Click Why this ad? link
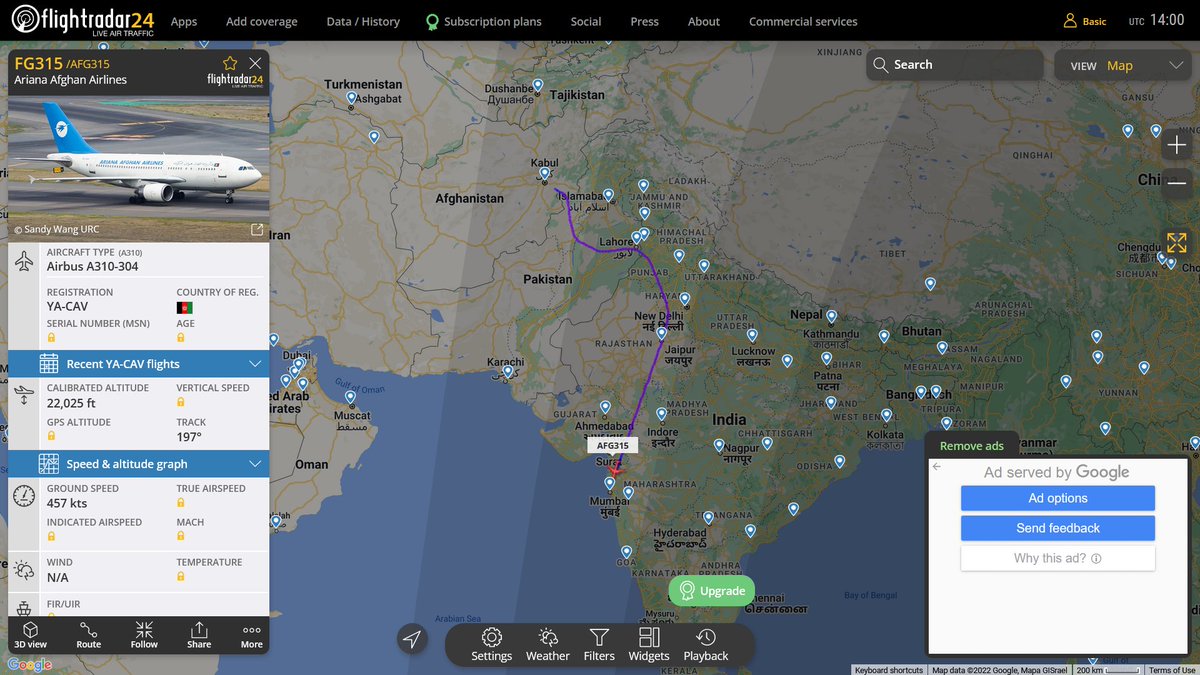This screenshot has height=675, width=1200. [1058, 558]
